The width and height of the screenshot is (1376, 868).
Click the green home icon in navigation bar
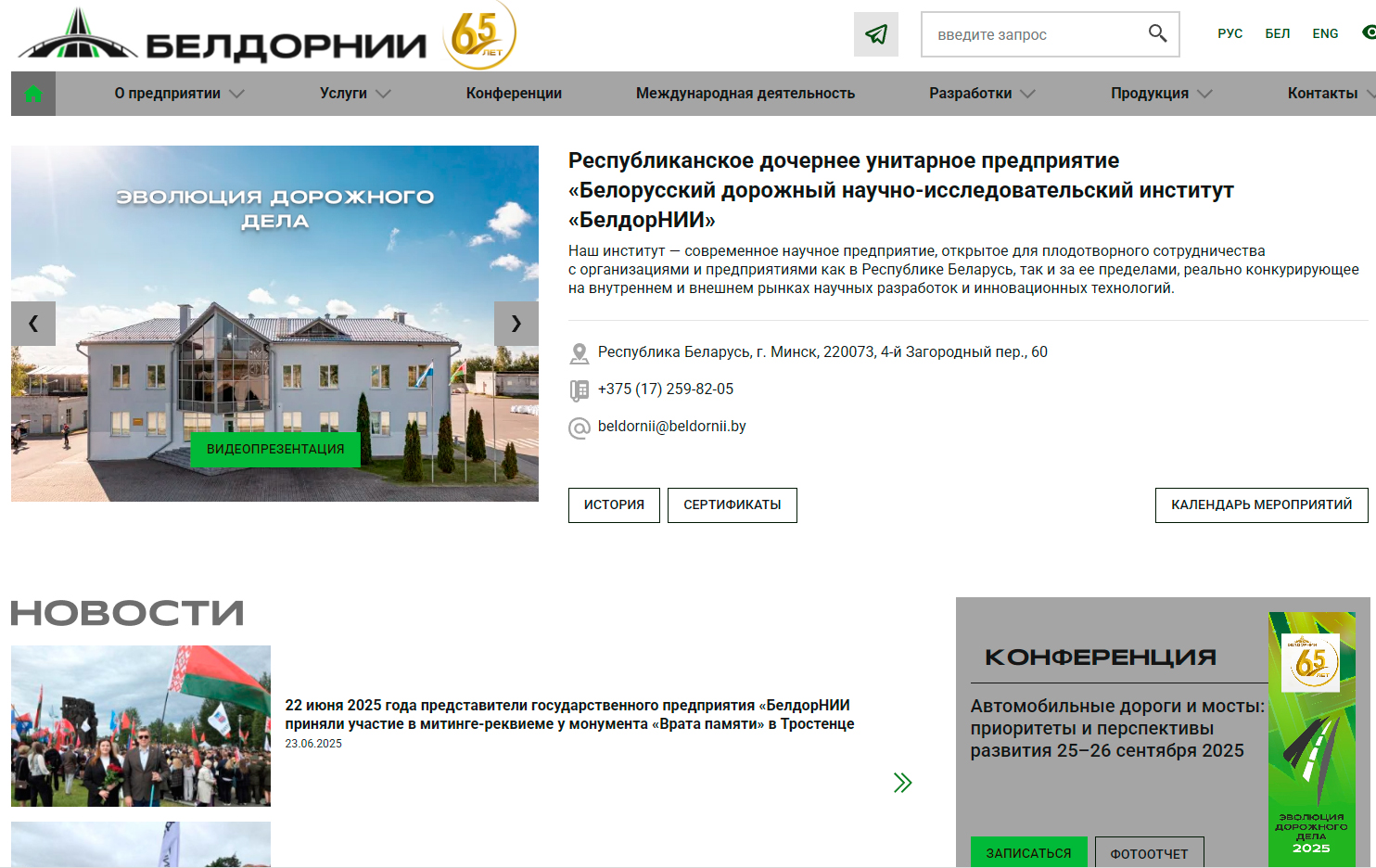tap(33, 94)
